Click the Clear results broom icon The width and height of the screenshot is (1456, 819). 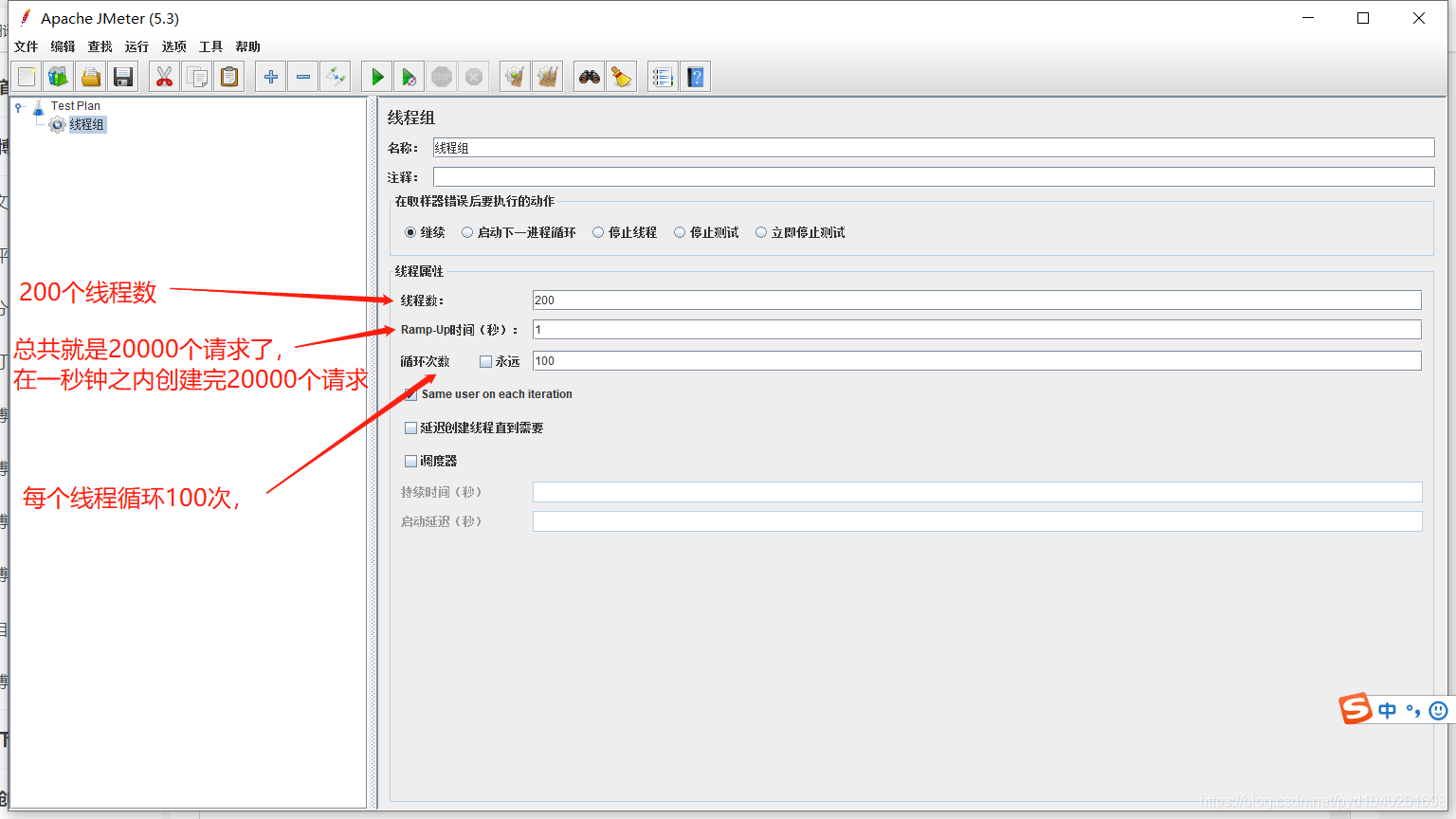(x=516, y=77)
